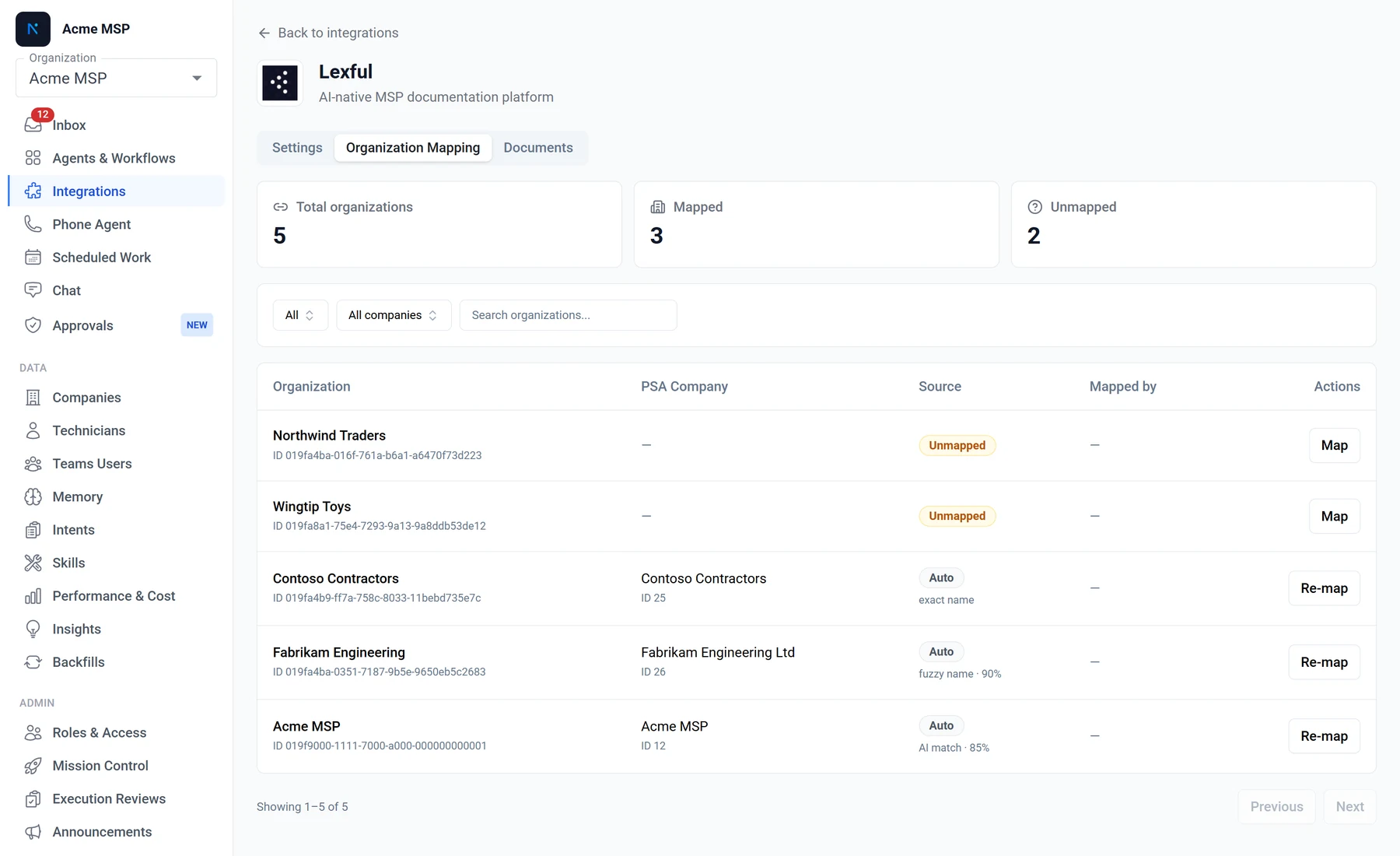Click the Roles & Access users icon
This screenshot has width=1400, height=856.
(x=33, y=733)
